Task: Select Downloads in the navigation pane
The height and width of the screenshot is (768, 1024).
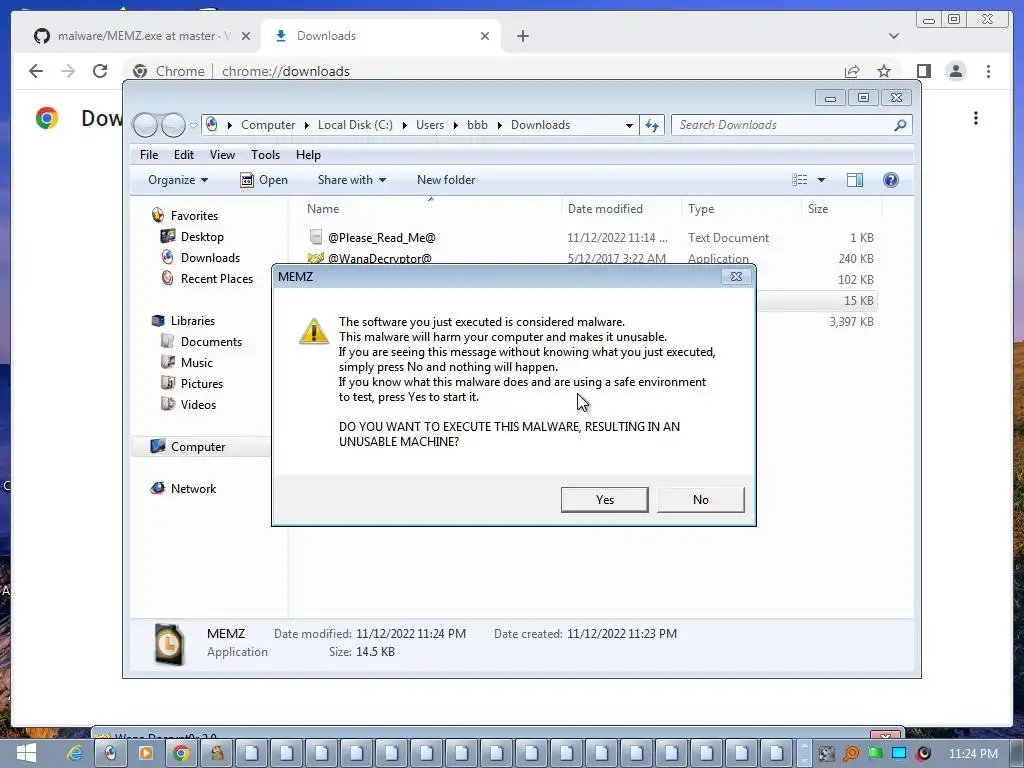Action: point(210,257)
